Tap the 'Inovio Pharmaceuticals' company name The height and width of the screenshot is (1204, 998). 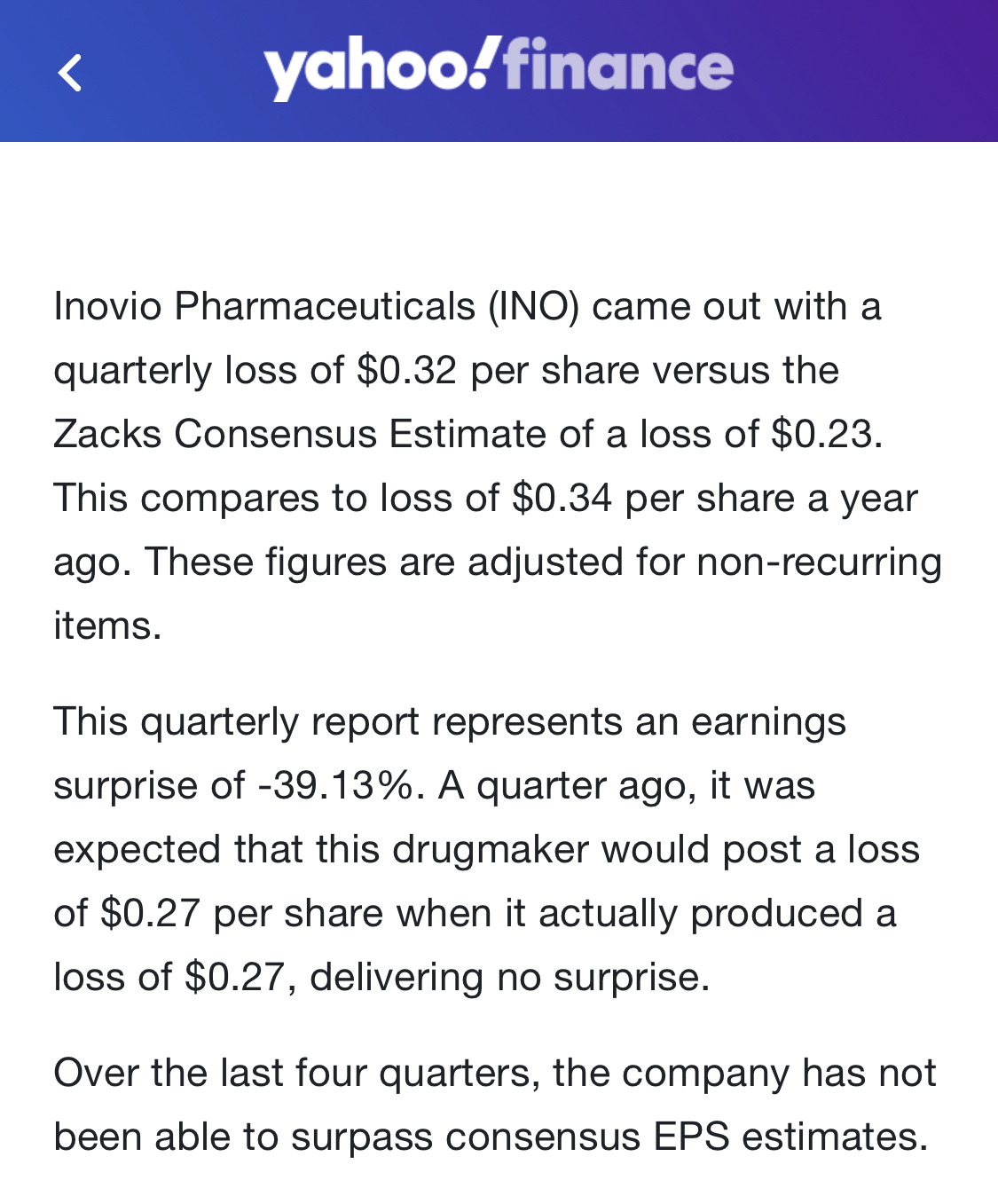pos(264,307)
